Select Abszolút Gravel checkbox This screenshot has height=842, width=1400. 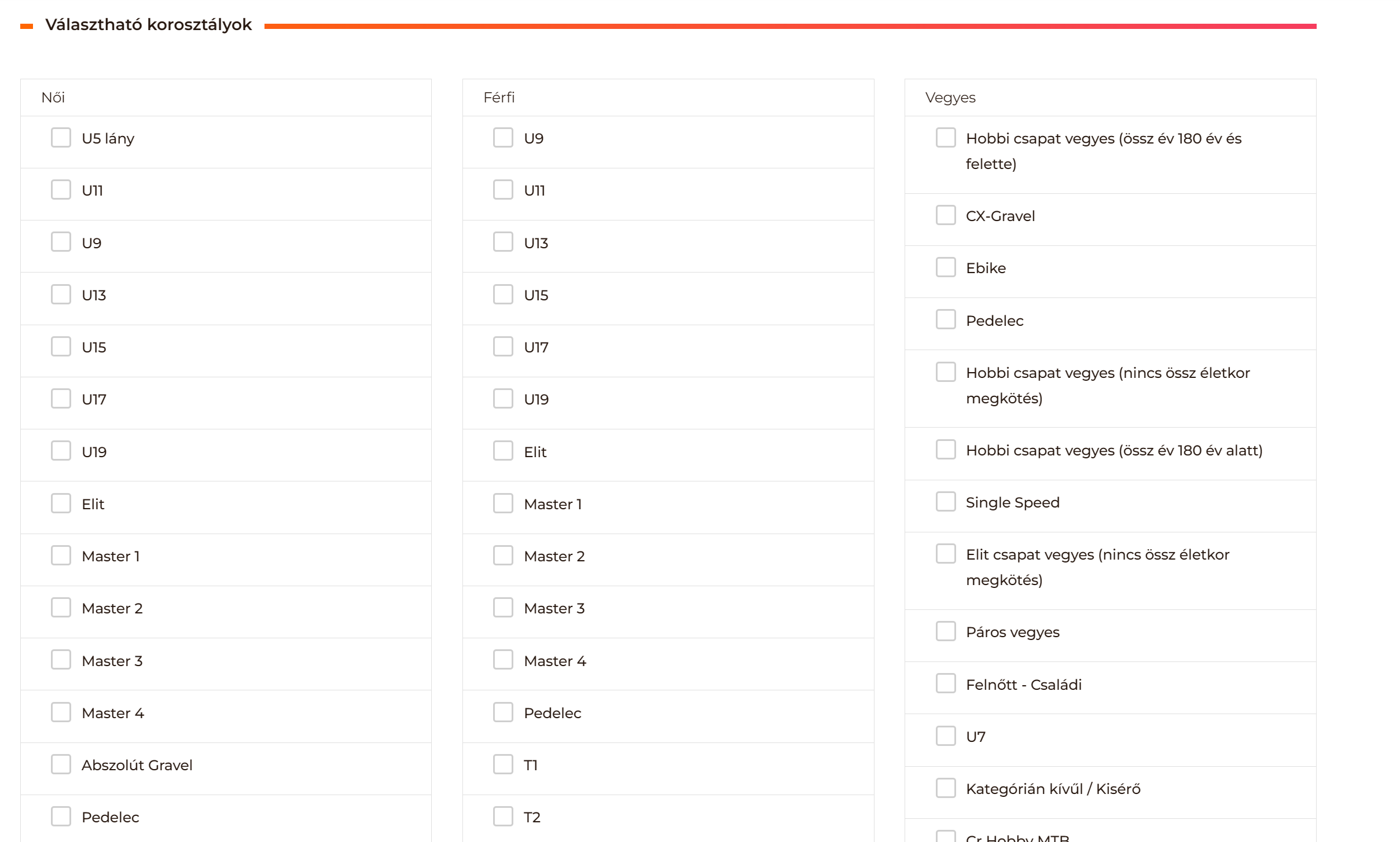(61, 764)
